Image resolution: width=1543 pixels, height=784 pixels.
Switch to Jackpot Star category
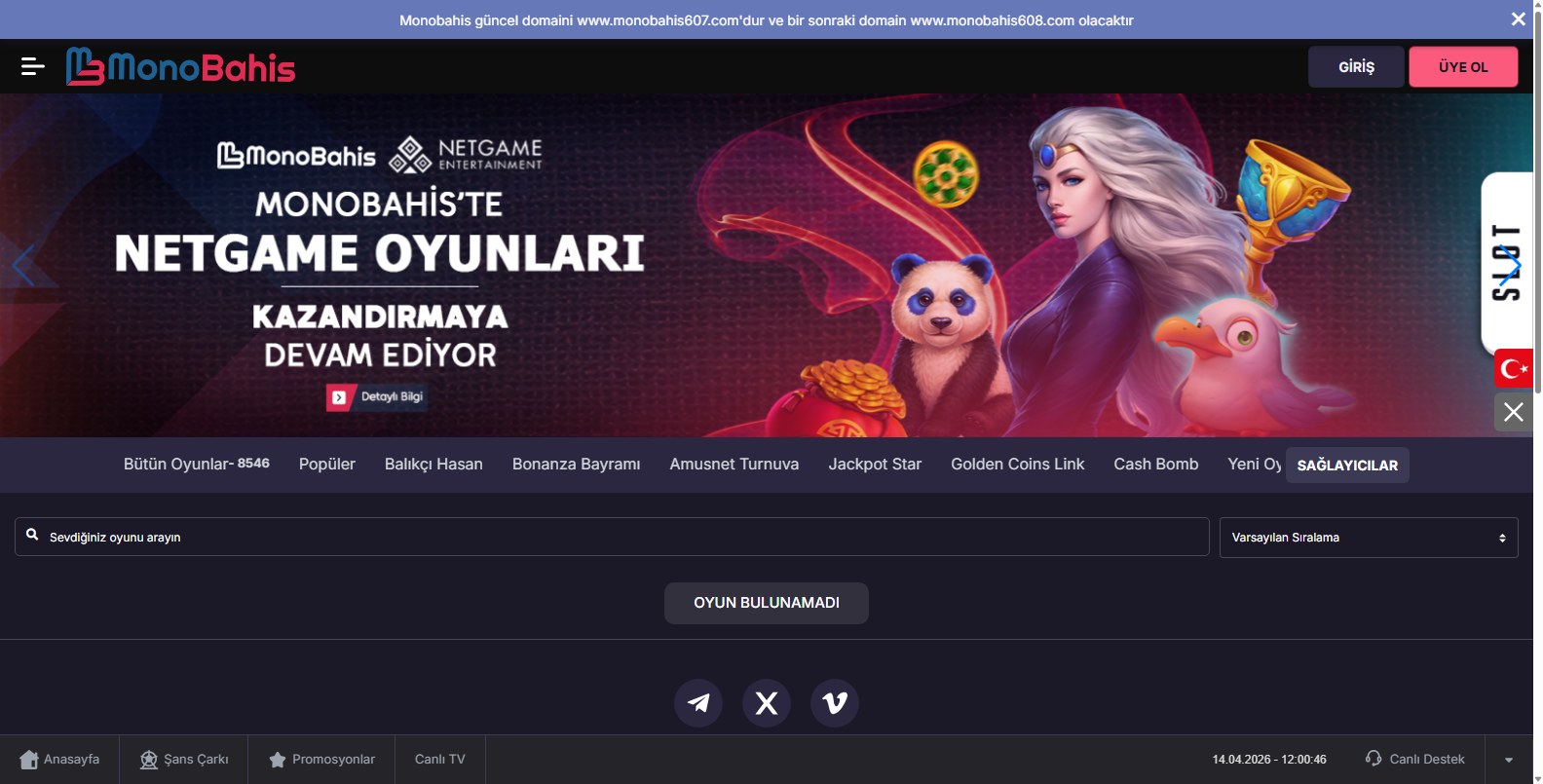click(874, 465)
